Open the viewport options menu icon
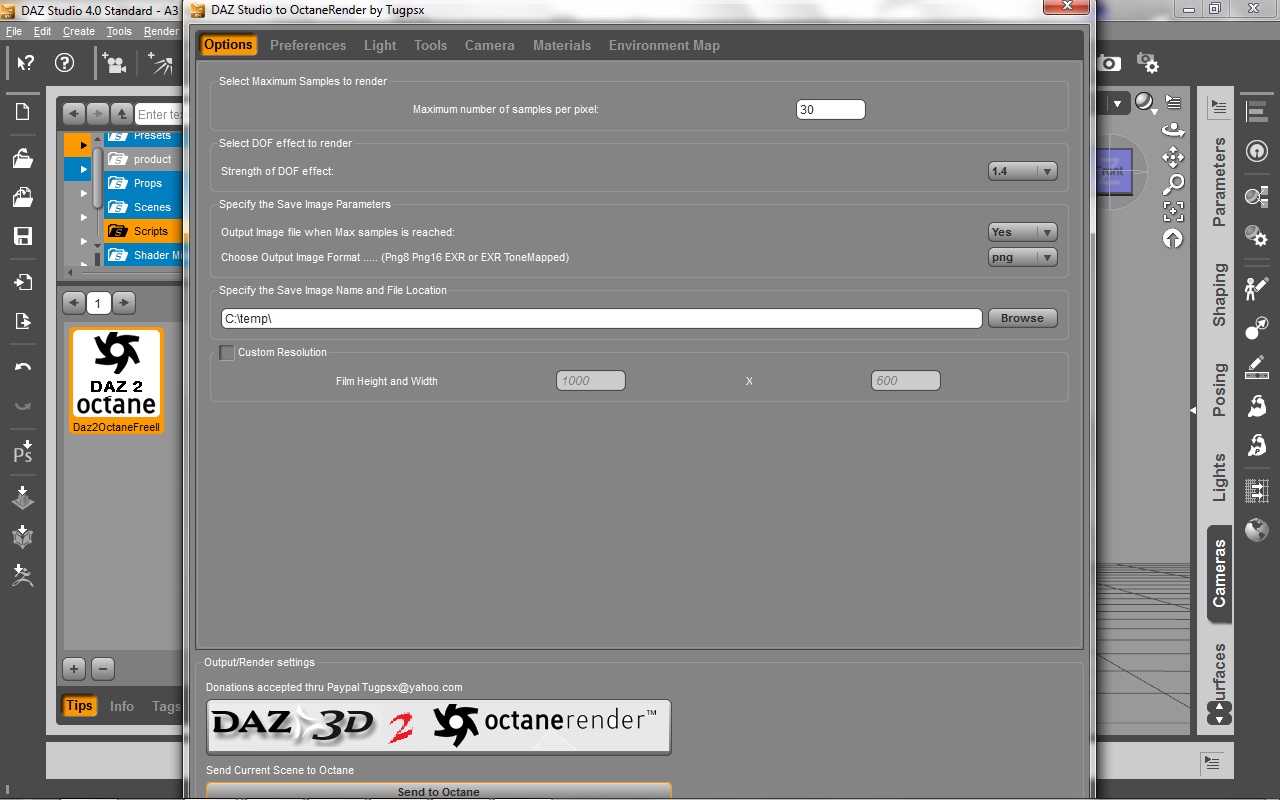Screen dimensions: 1280x800 point(1173,102)
